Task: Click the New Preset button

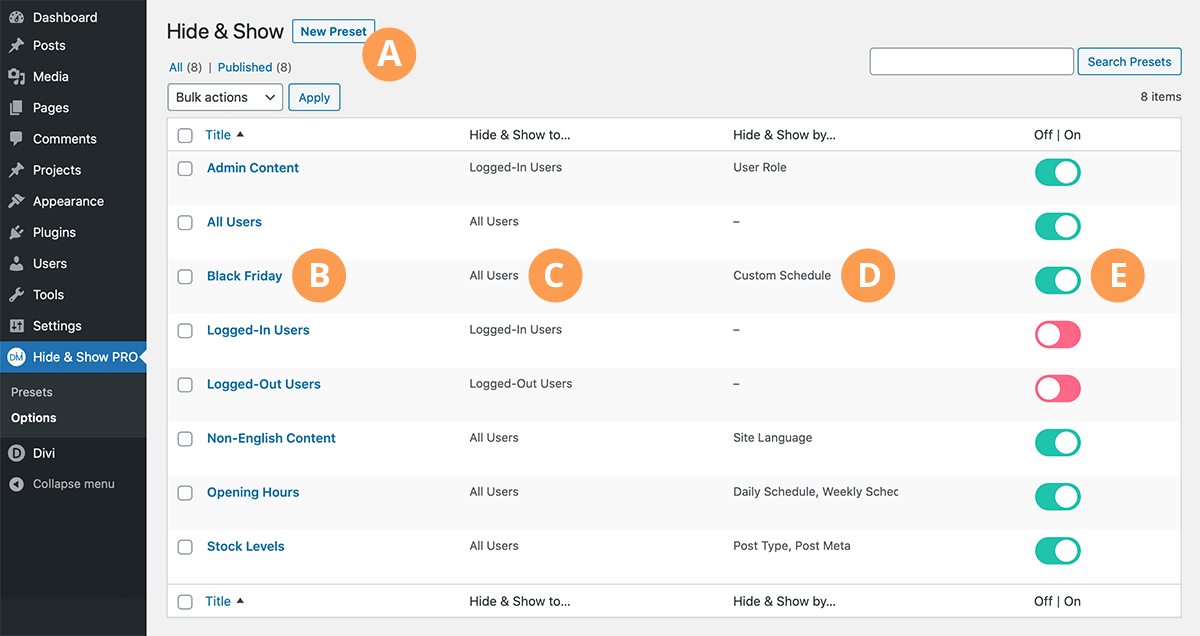Action: pos(334,31)
